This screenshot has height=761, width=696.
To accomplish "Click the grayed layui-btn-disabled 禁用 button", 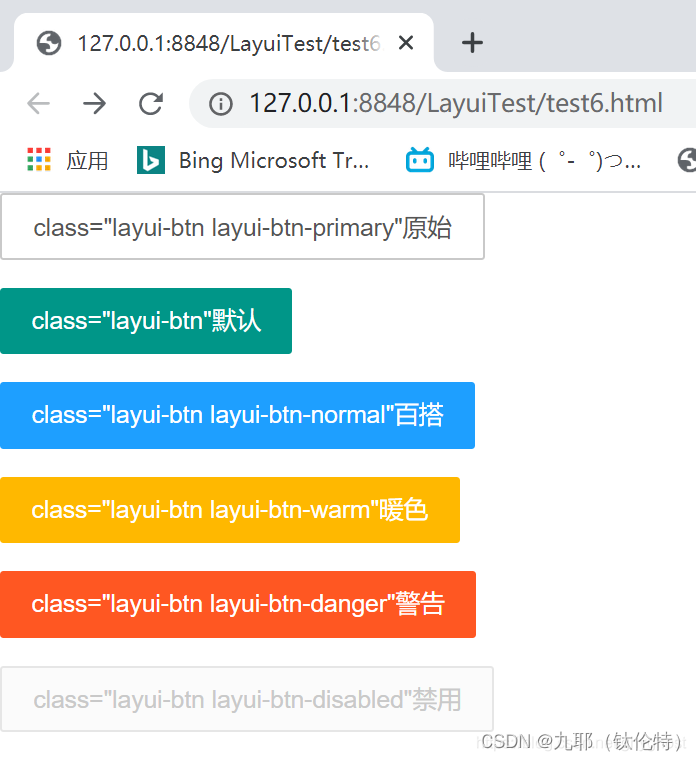I will click(x=247, y=699).
